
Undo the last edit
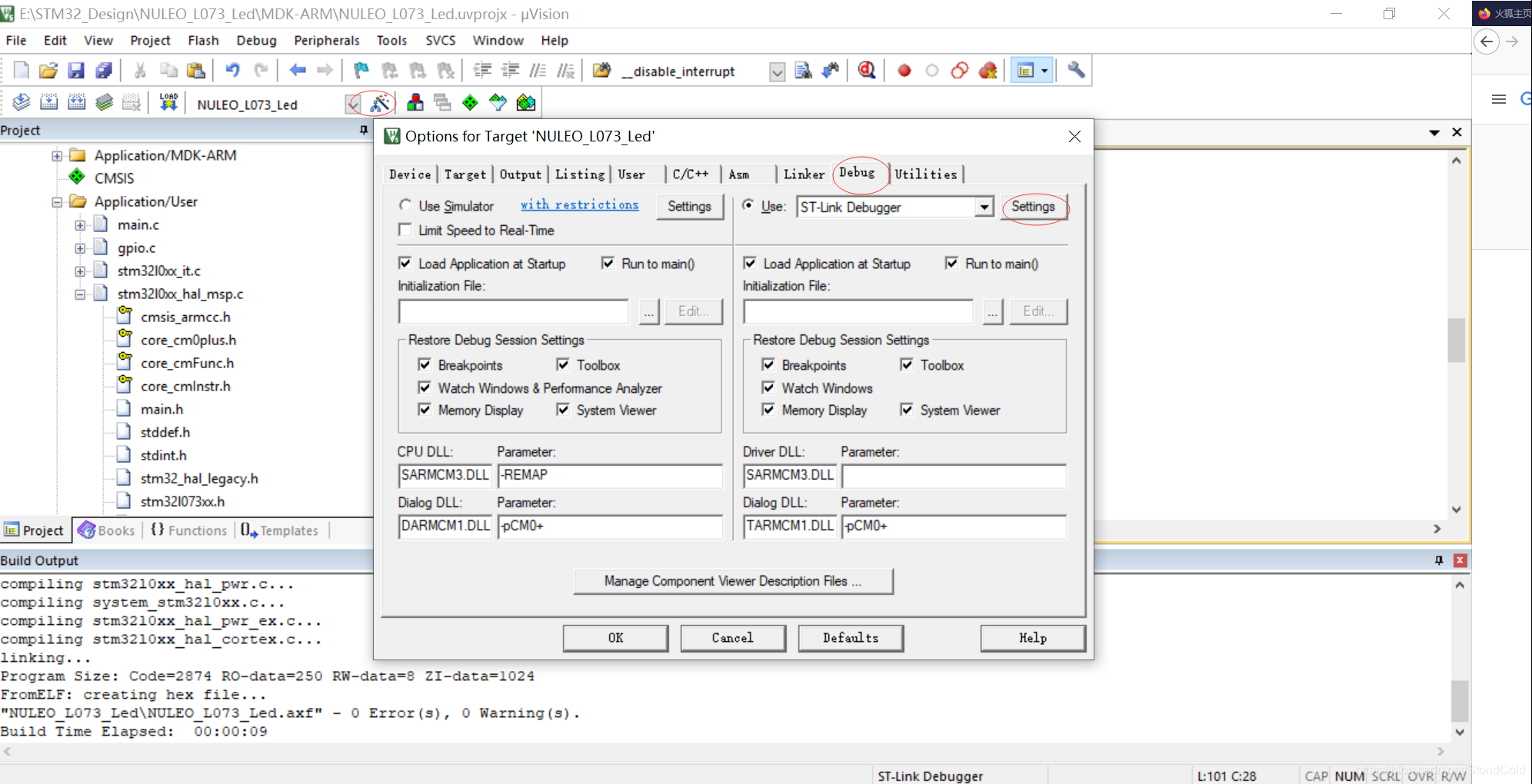click(x=232, y=71)
